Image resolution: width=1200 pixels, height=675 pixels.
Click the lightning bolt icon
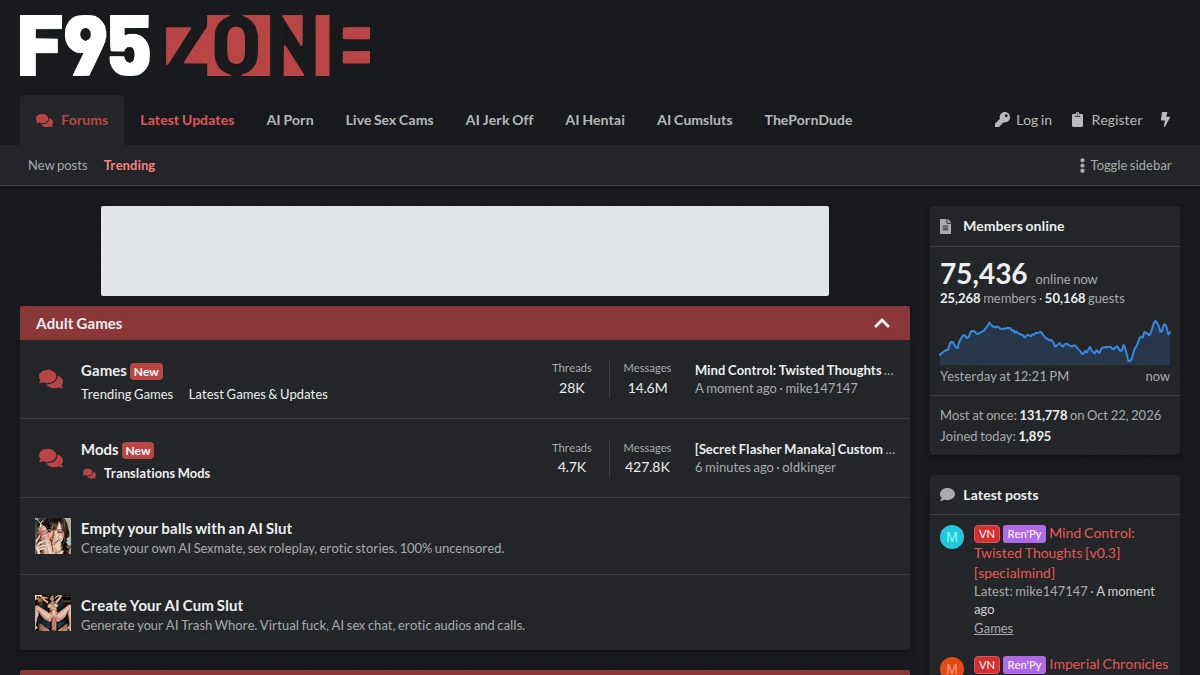coord(1165,120)
